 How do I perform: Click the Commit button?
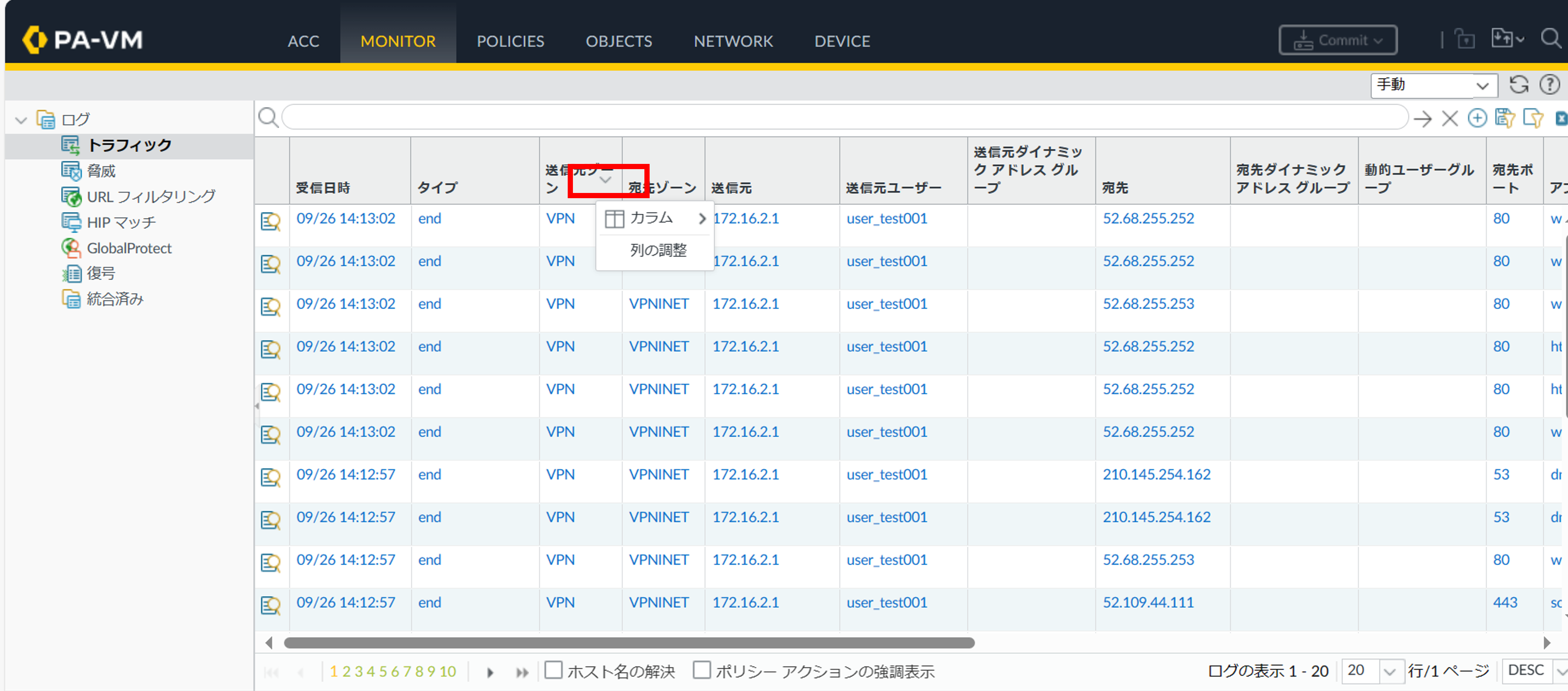pos(1337,40)
